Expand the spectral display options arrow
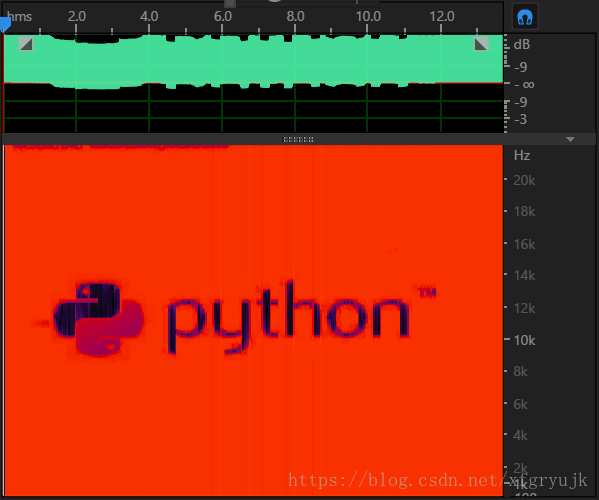Screen dimensions: 599x500 point(570,139)
